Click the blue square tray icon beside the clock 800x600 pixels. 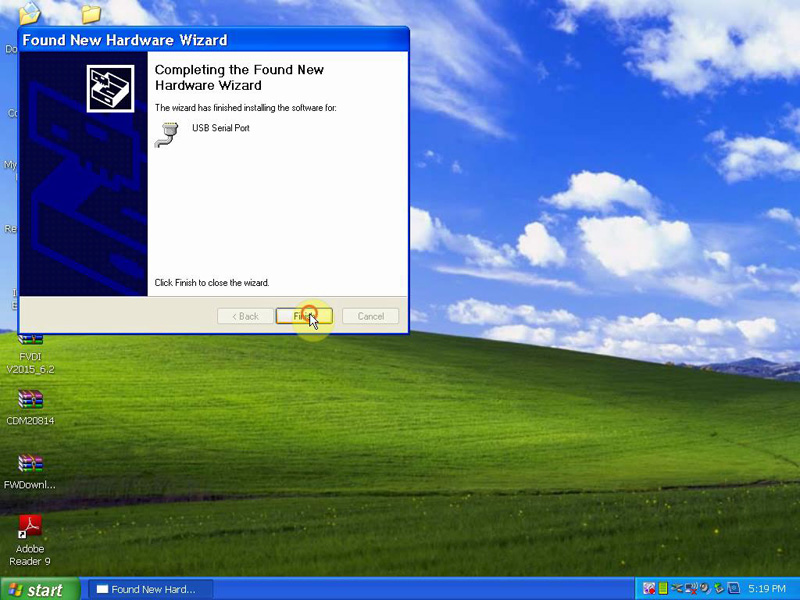[x=733, y=589]
